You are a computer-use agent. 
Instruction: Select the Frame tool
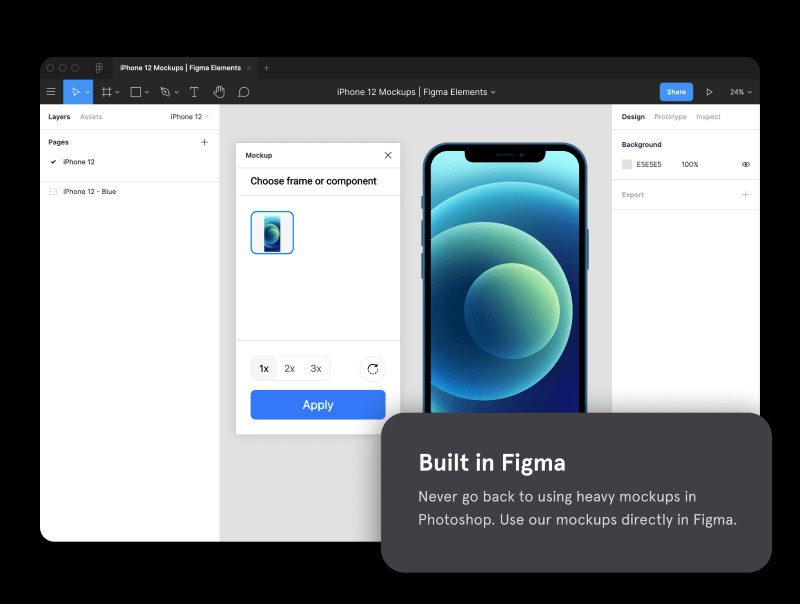click(x=106, y=92)
